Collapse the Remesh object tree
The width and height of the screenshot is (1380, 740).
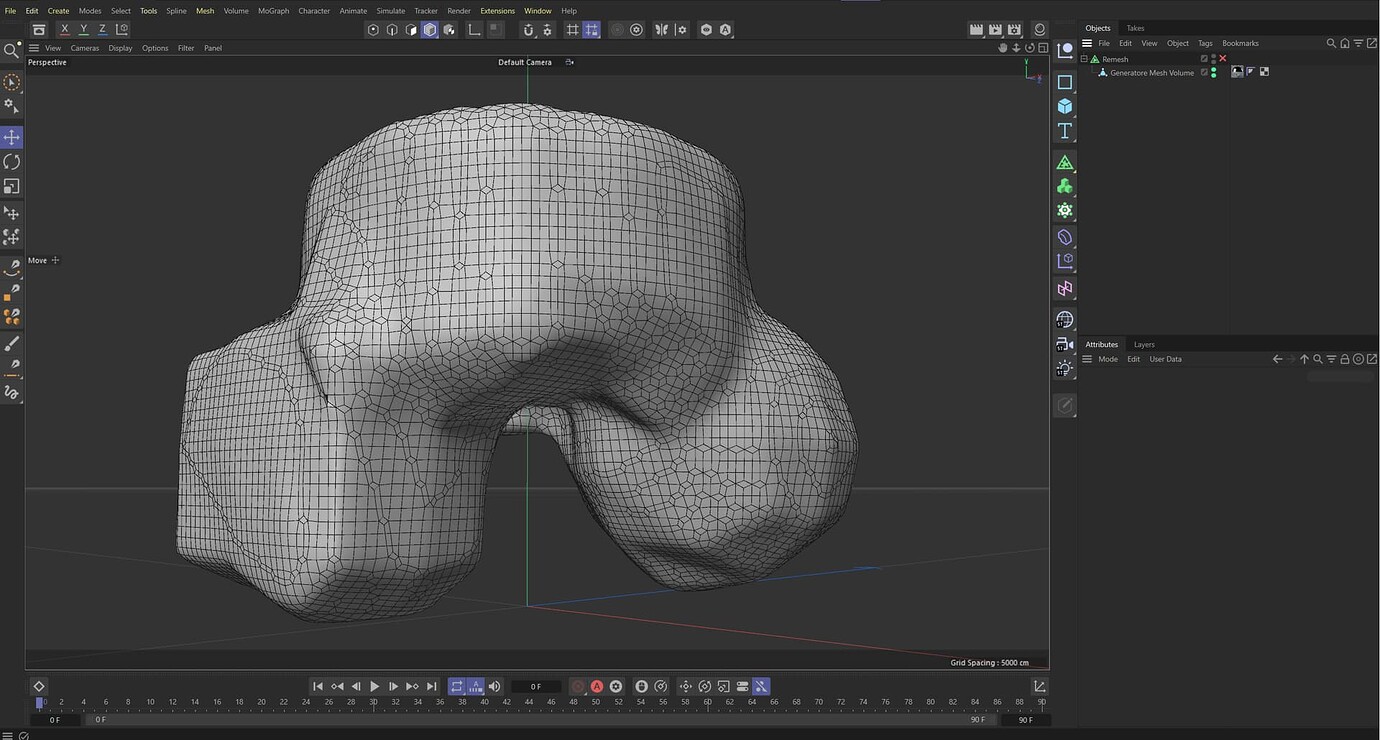click(1084, 59)
